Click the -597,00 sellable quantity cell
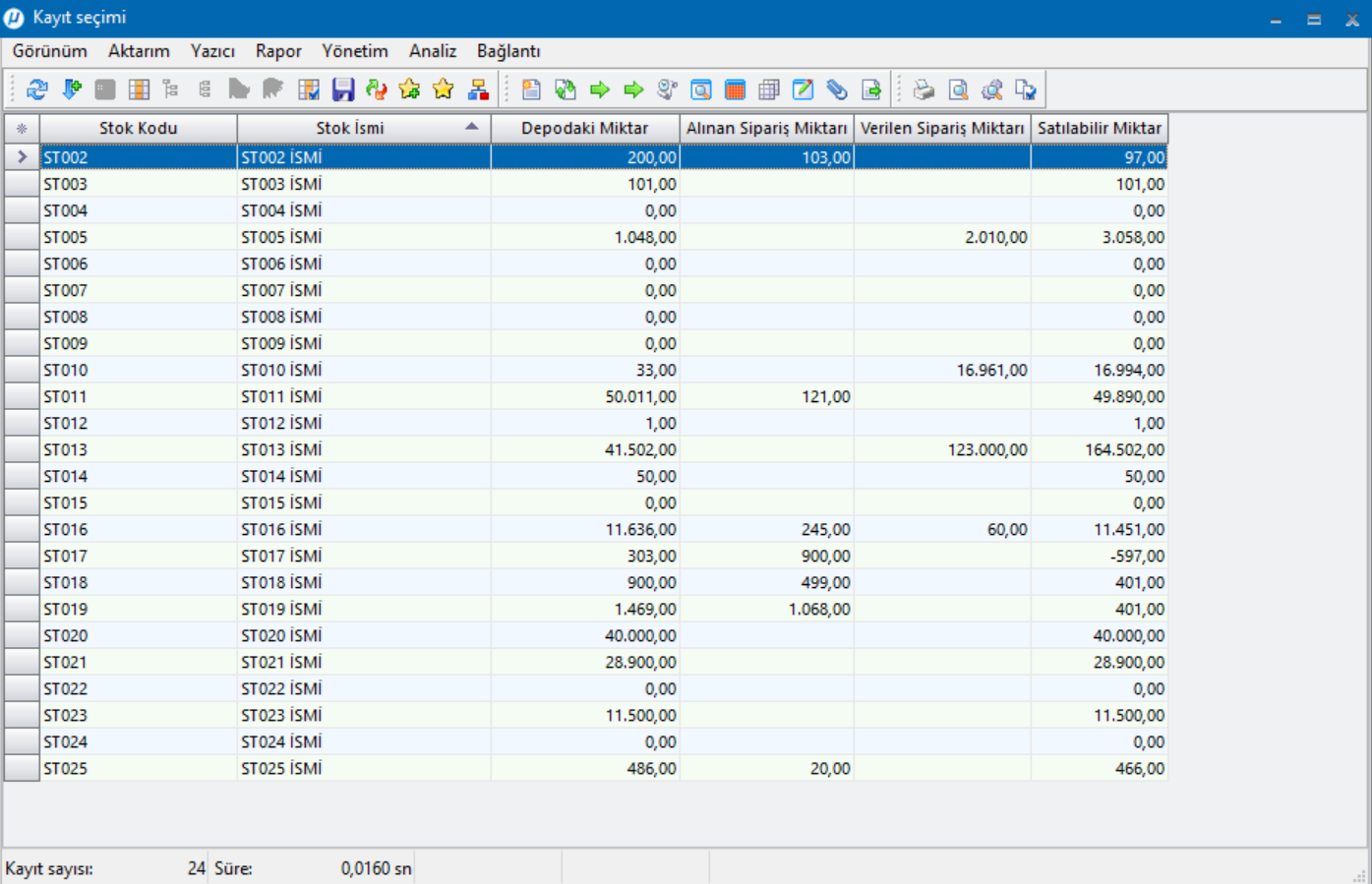This screenshot has height=884, width=1372. click(x=1100, y=556)
